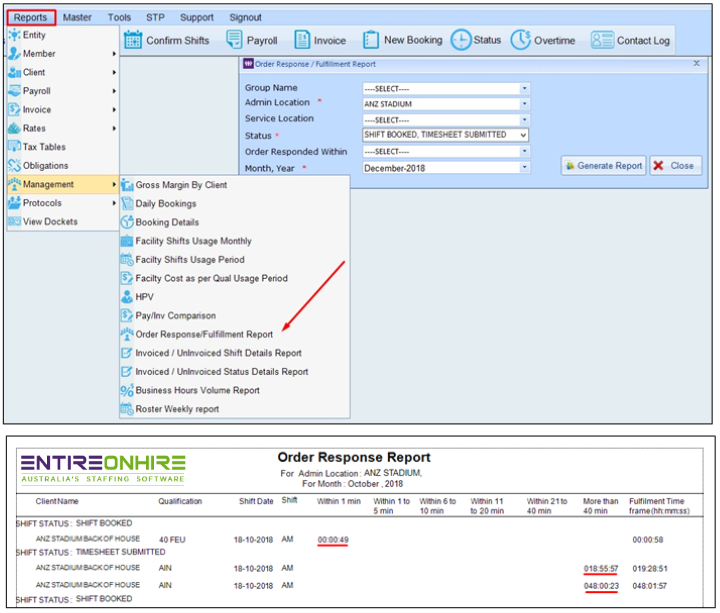Click the Generate Report button
This screenshot has height=613, width=720.
(603, 165)
